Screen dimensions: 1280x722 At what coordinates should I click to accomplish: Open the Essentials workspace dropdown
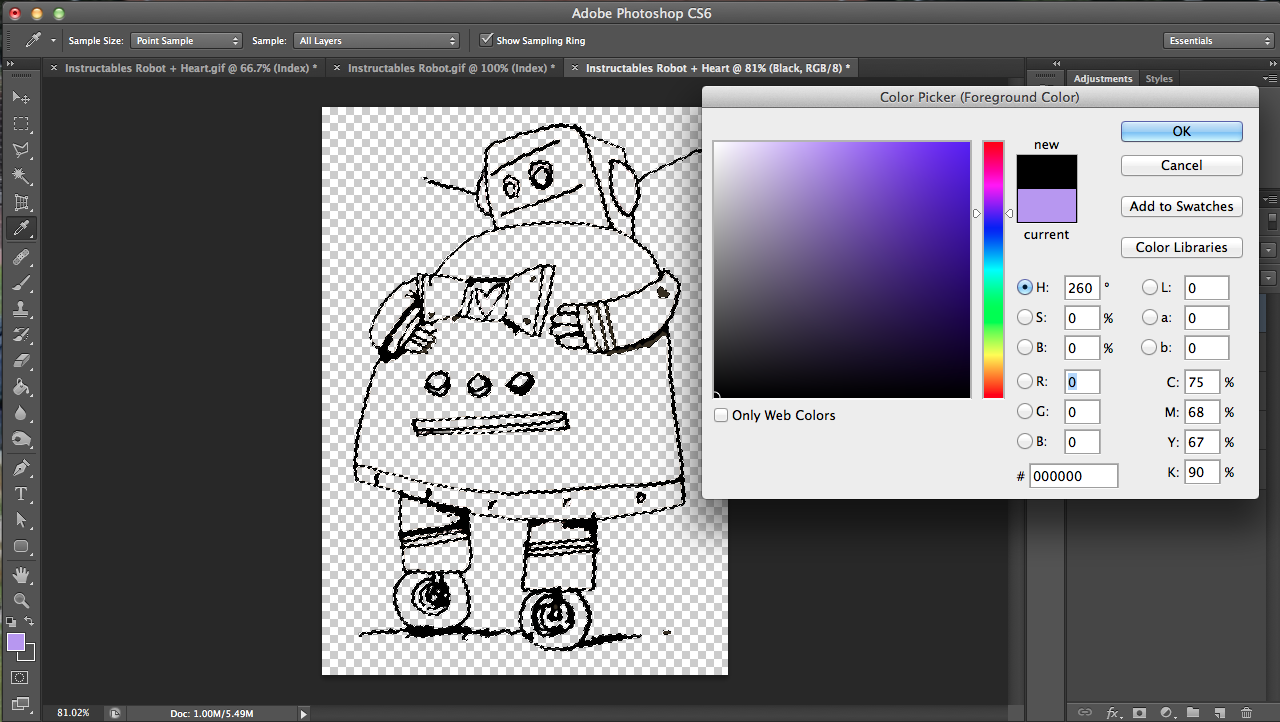[x=1219, y=41]
